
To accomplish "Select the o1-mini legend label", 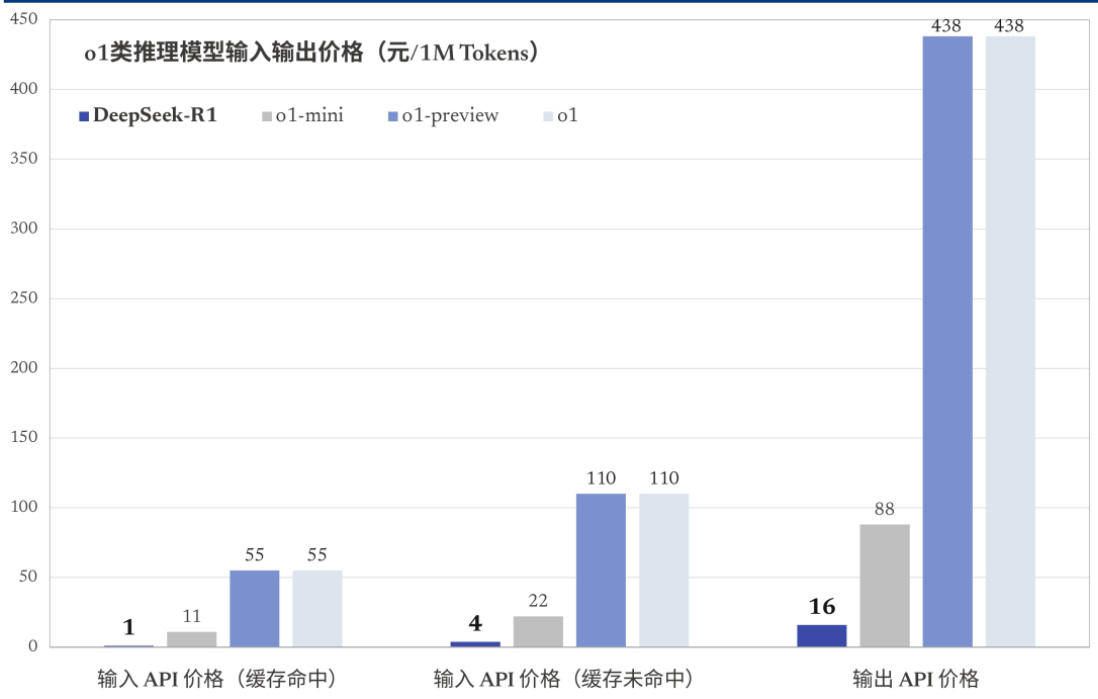I will tap(310, 115).
